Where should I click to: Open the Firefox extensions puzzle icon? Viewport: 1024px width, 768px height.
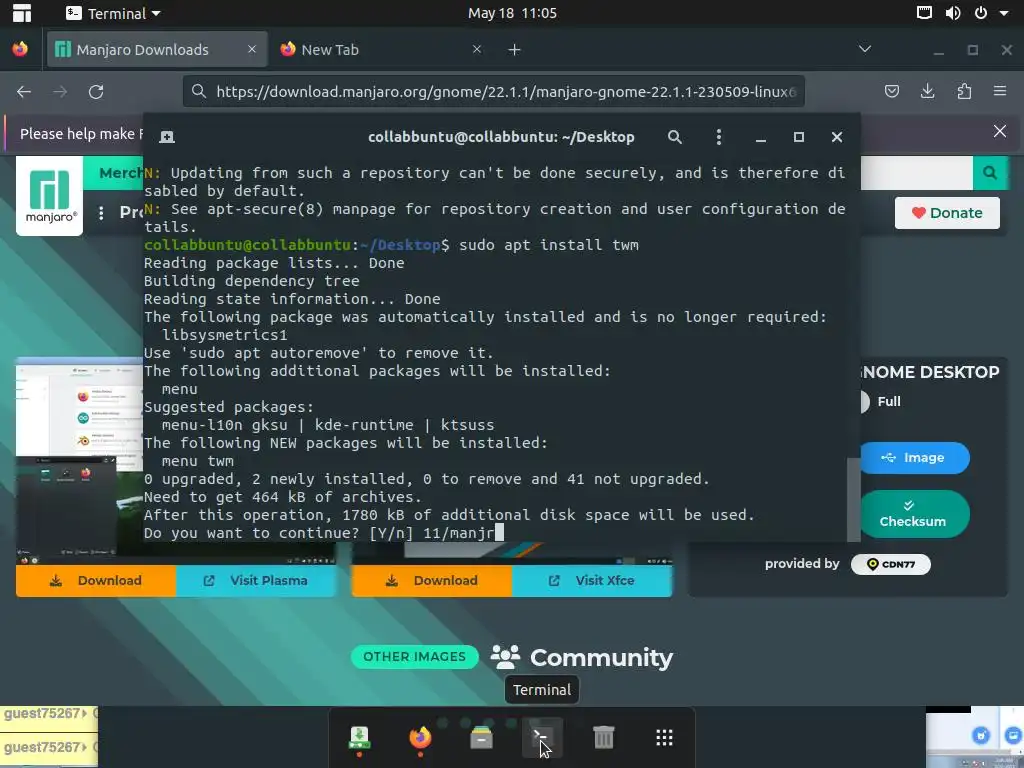click(964, 91)
